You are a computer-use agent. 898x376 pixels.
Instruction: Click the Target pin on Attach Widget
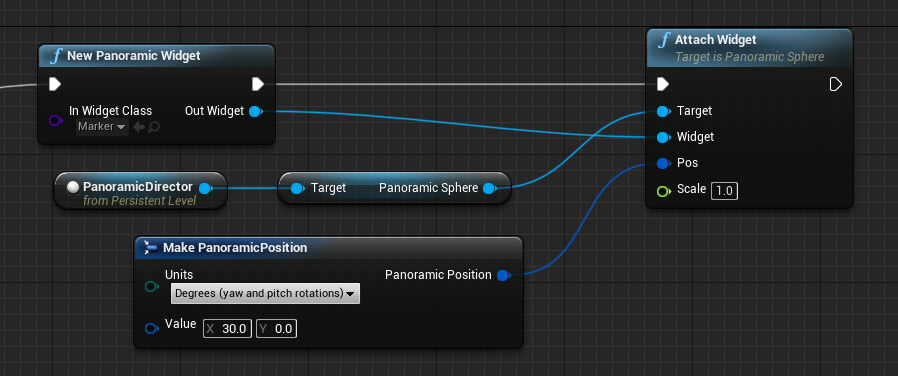coord(663,111)
